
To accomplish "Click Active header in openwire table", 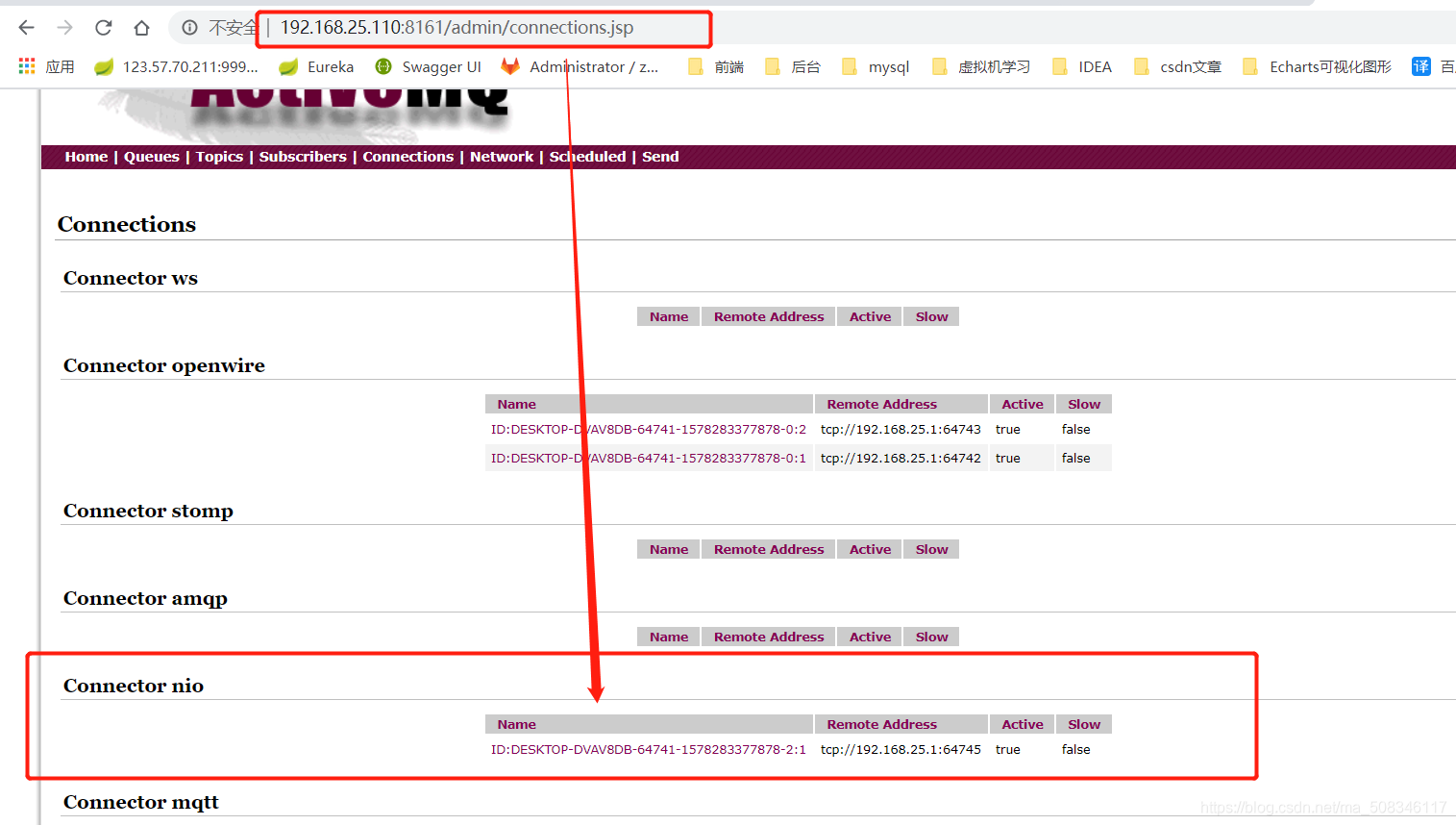I will tap(1023, 405).
